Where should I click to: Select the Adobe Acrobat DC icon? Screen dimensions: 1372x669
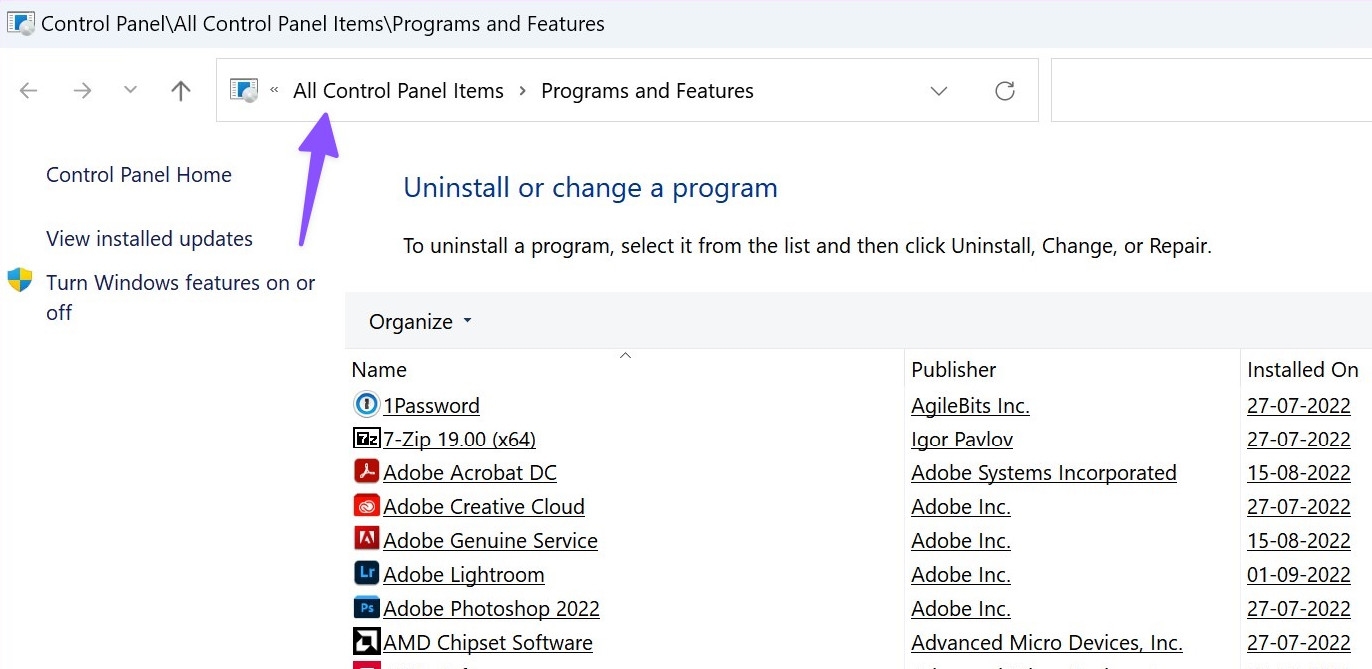366,472
